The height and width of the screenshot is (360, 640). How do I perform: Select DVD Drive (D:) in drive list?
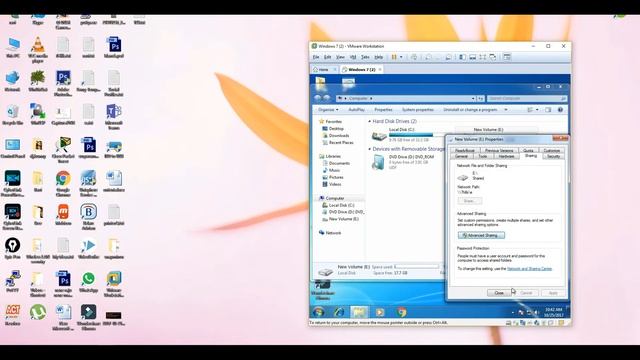point(402,162)
